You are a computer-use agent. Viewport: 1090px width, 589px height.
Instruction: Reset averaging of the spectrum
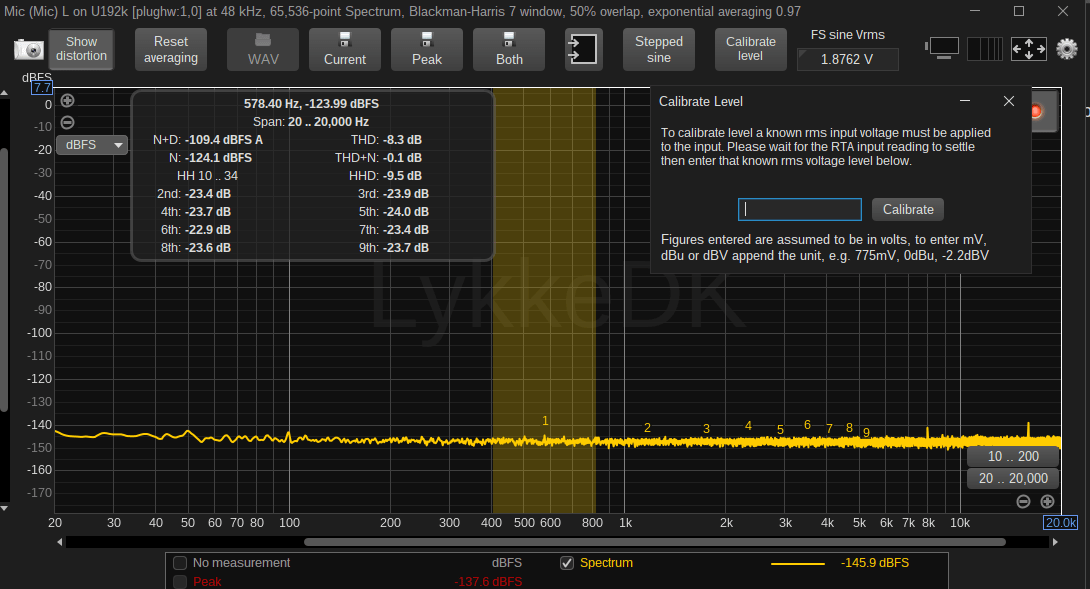171,49
